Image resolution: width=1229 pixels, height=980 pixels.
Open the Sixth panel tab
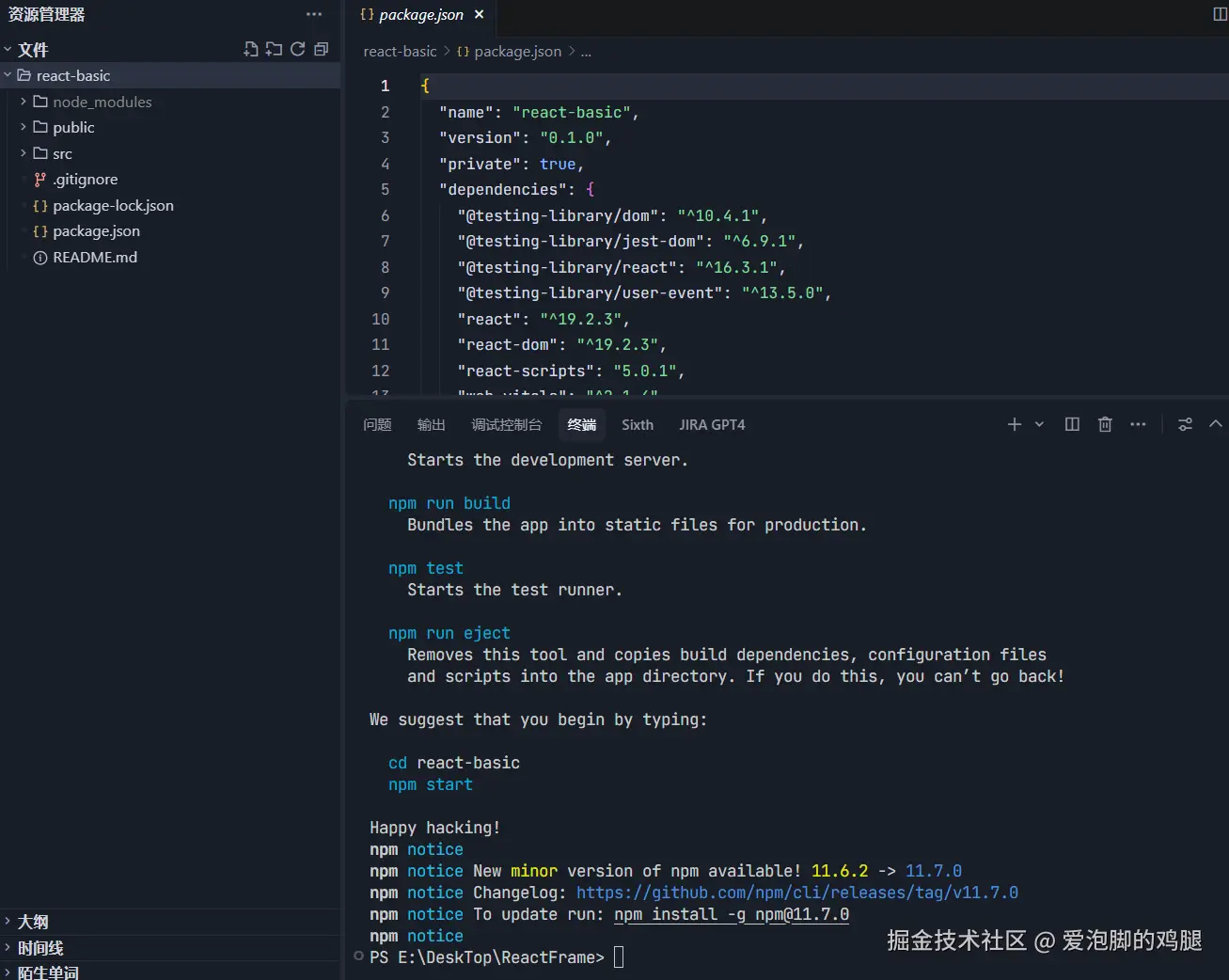click(638, 424)
